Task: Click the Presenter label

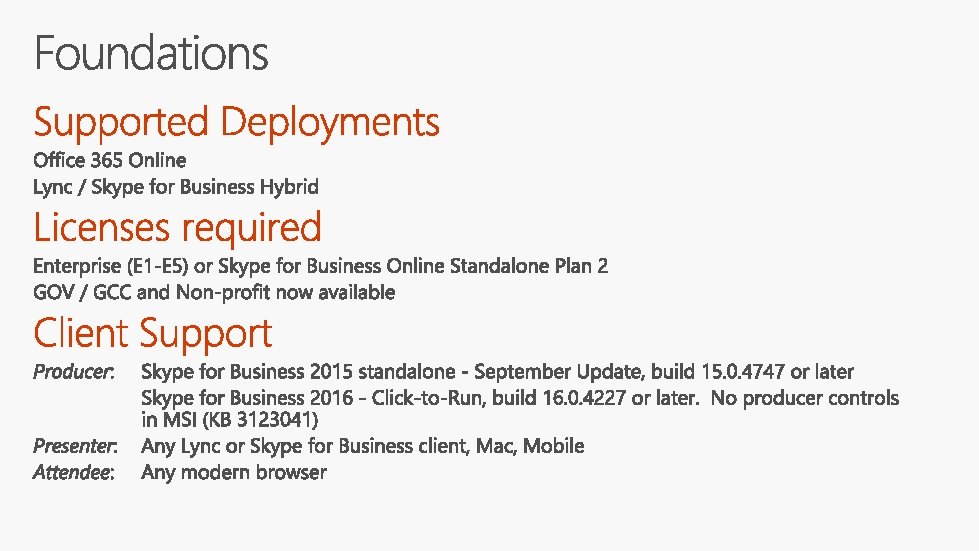Action: tap(75, 446)
